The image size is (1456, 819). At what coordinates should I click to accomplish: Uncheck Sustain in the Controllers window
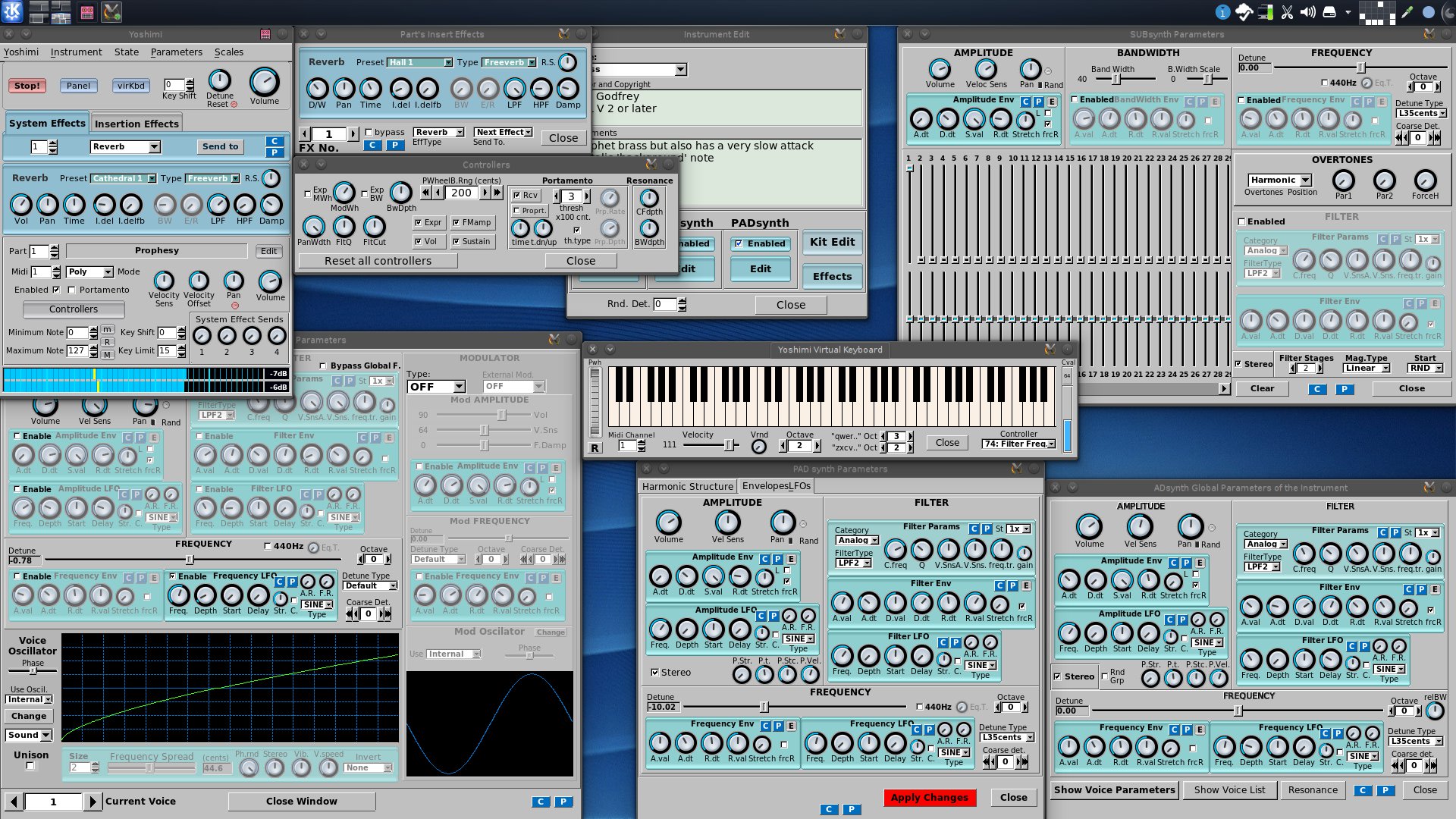(x=457, y=242)
